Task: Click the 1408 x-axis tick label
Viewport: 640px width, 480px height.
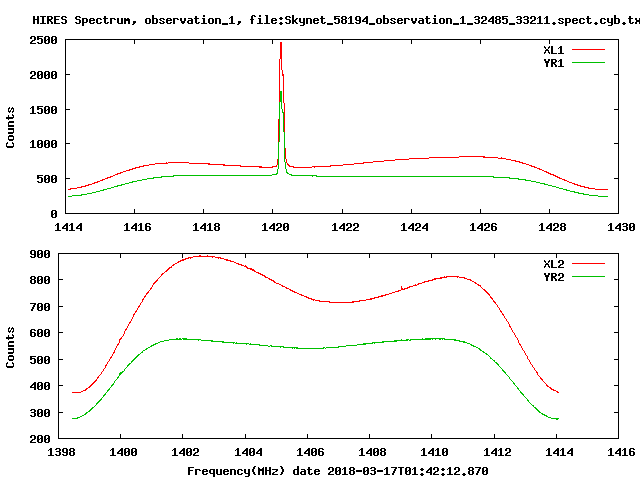Action: click(x=372, y=452)
